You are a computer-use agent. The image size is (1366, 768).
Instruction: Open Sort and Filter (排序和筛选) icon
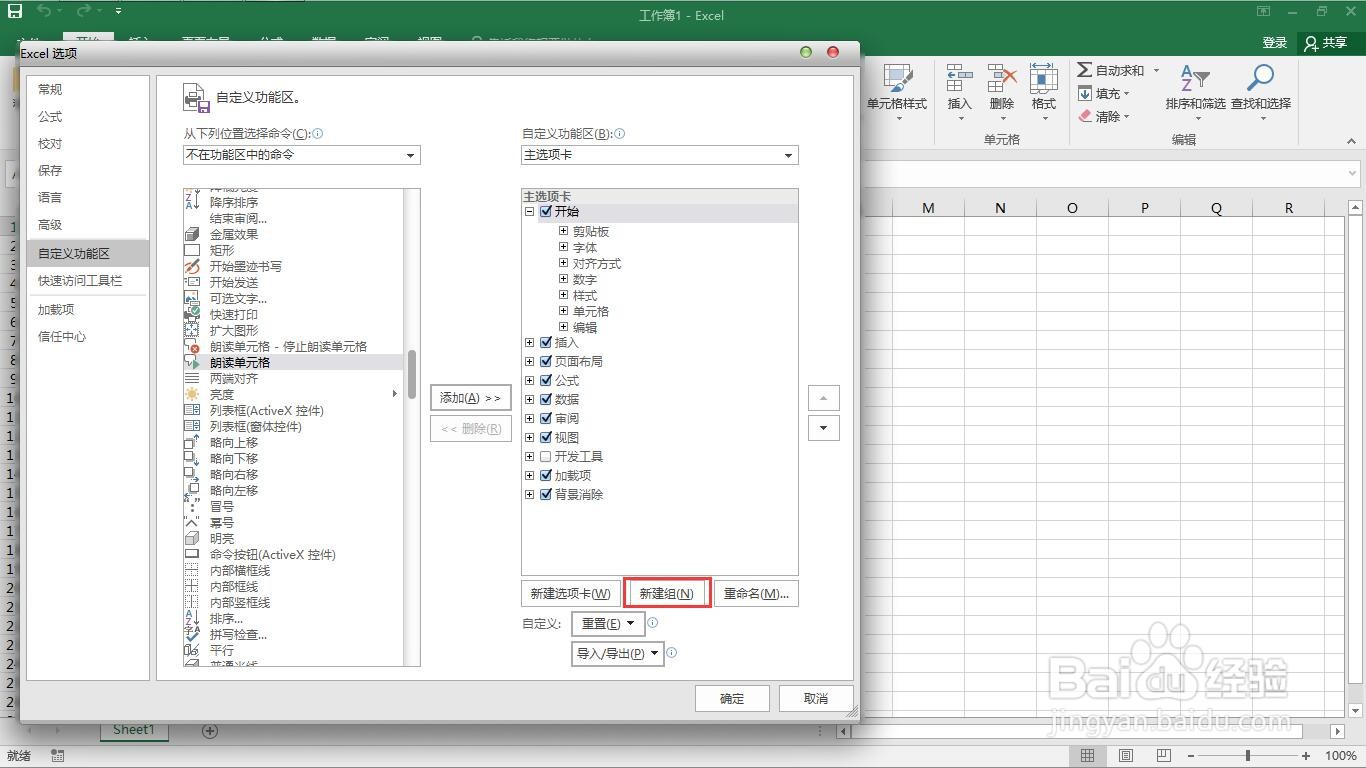(x=1195, y=79)
